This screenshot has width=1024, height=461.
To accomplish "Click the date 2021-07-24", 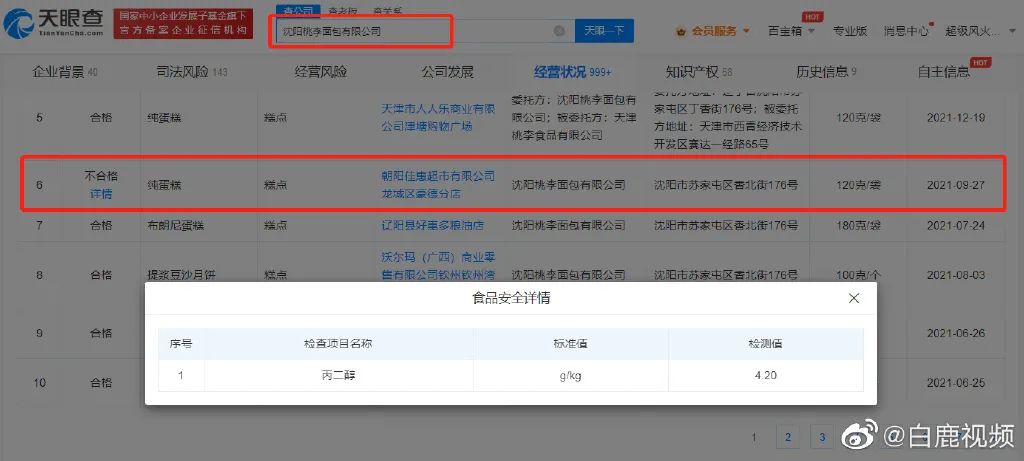I will (955, 225).
